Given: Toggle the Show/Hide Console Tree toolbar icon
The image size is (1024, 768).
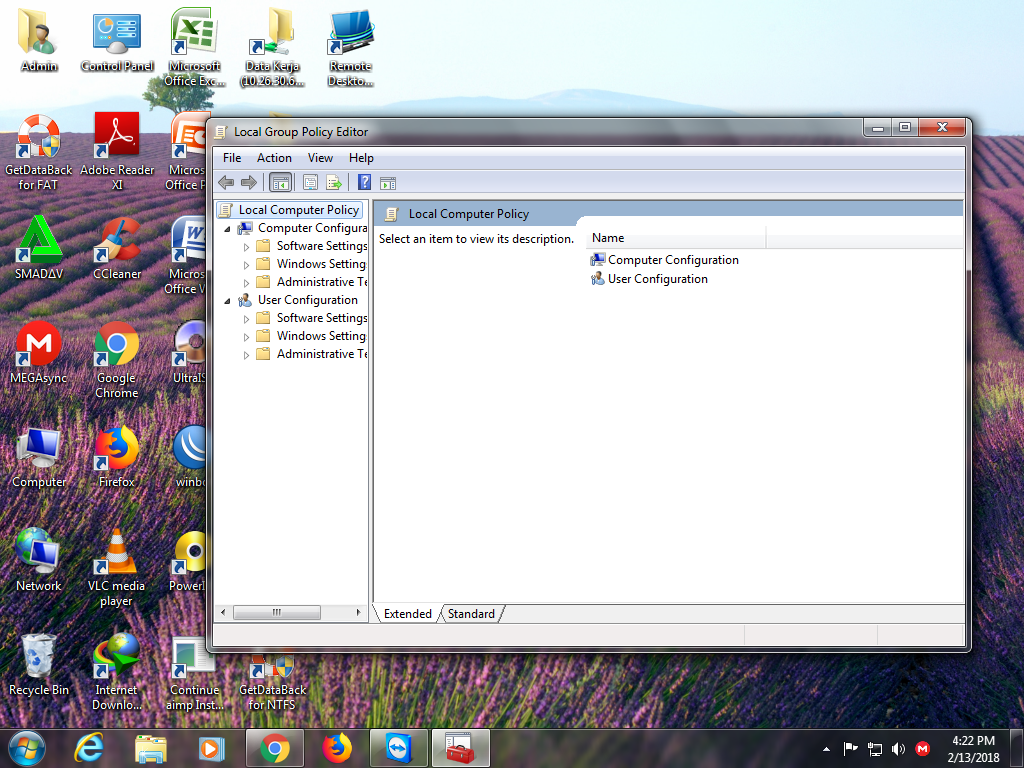Looking at the screenshot, I should coord(280,182).
